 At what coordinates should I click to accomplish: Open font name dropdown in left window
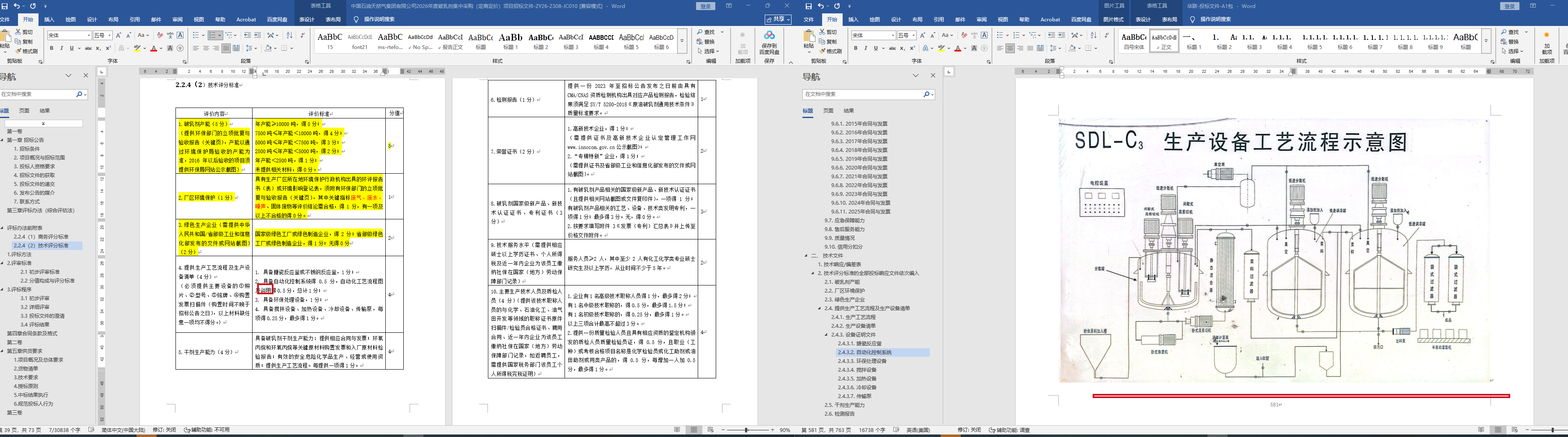[x=89, y=35]
